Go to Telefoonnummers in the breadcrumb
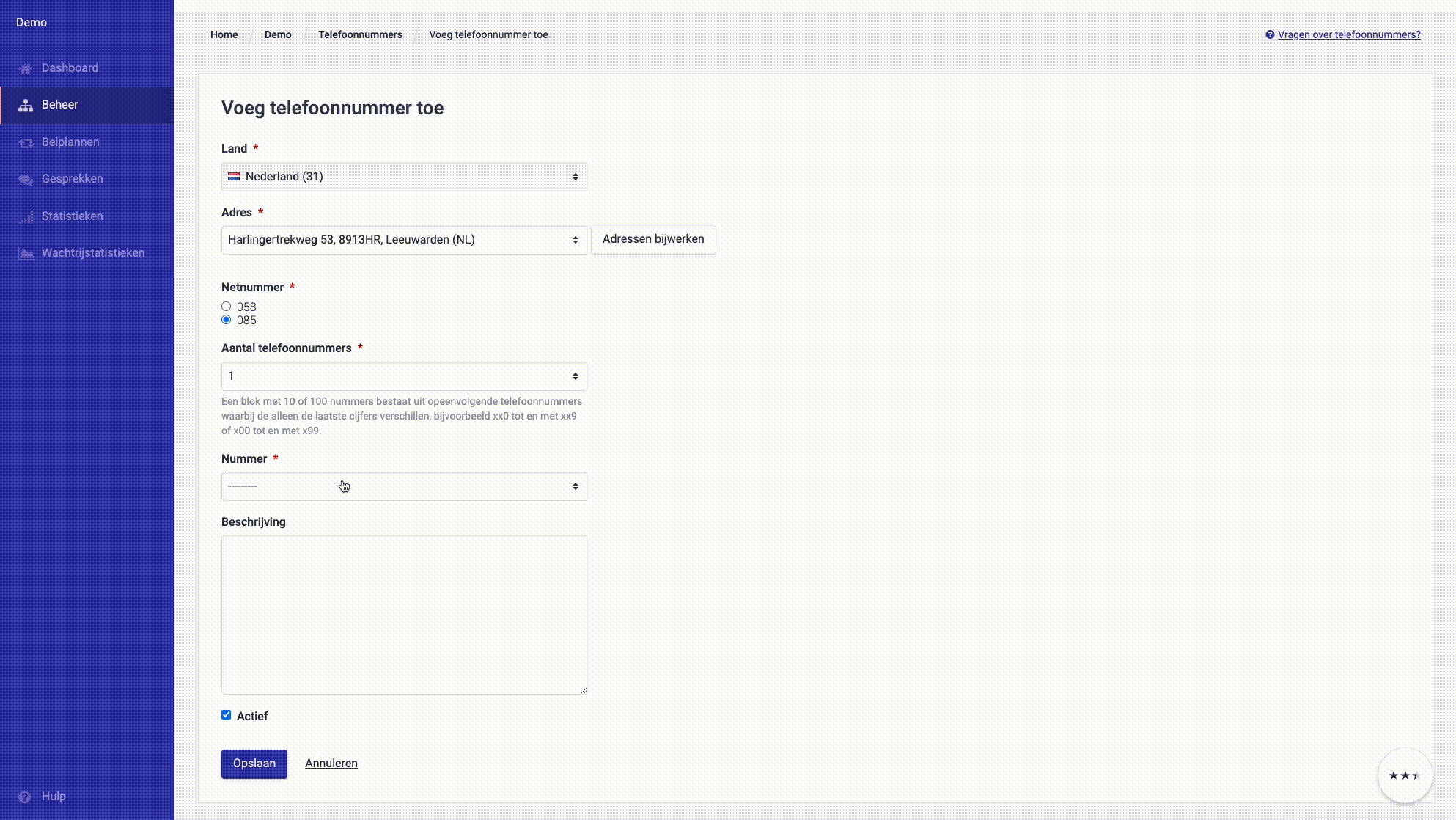 click(360, 34)
